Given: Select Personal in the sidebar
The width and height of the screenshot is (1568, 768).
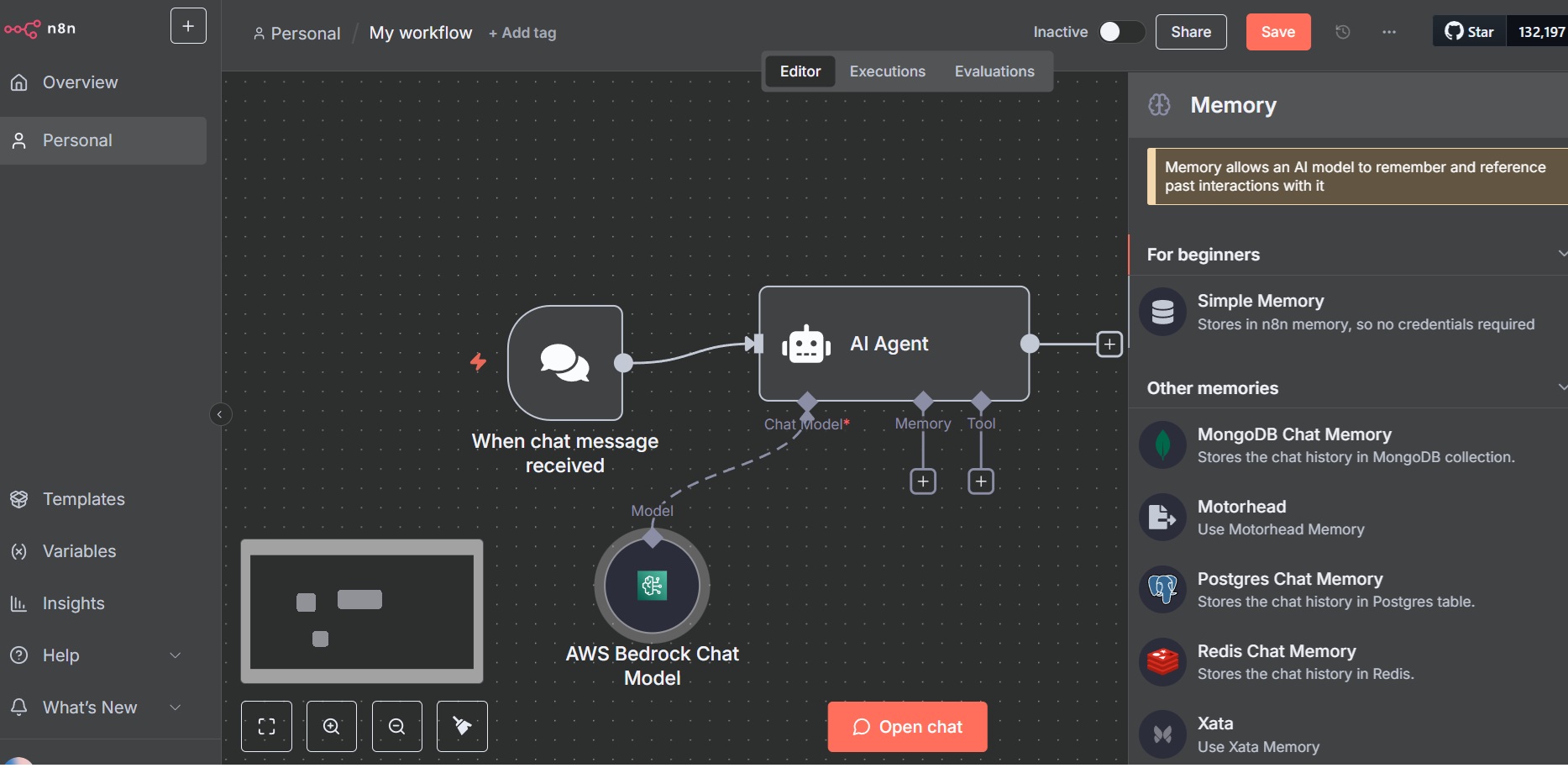Looking at the screenshot, I should click(103, 140).
